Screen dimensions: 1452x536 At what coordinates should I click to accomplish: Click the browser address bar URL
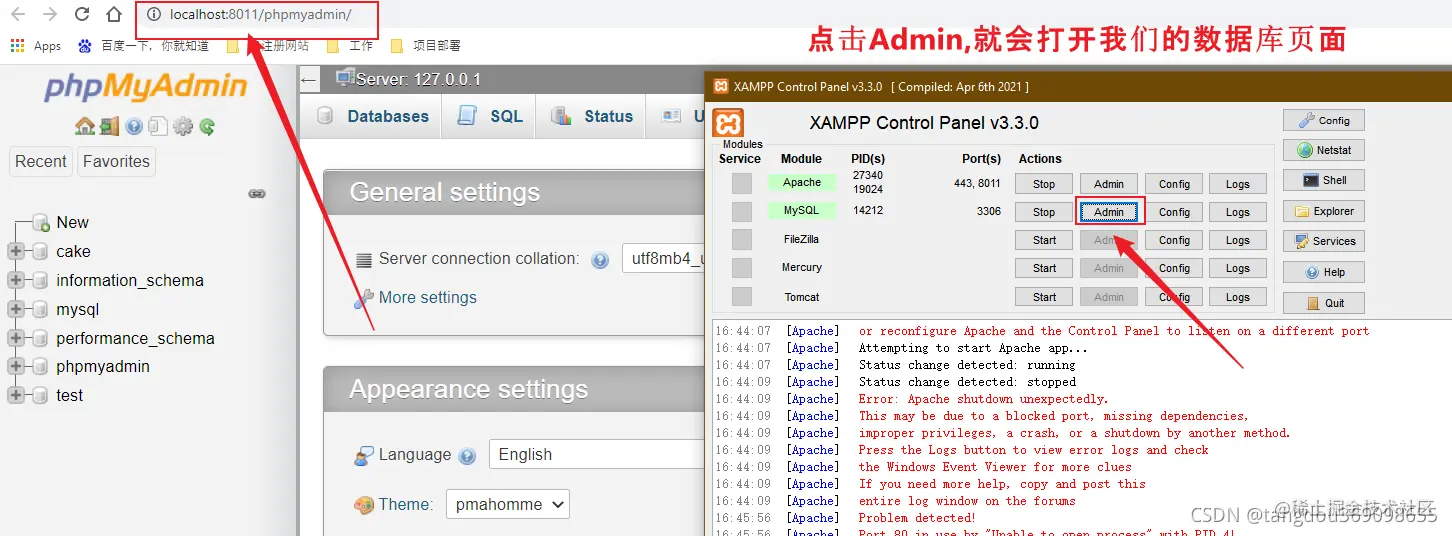click(260, 16)
